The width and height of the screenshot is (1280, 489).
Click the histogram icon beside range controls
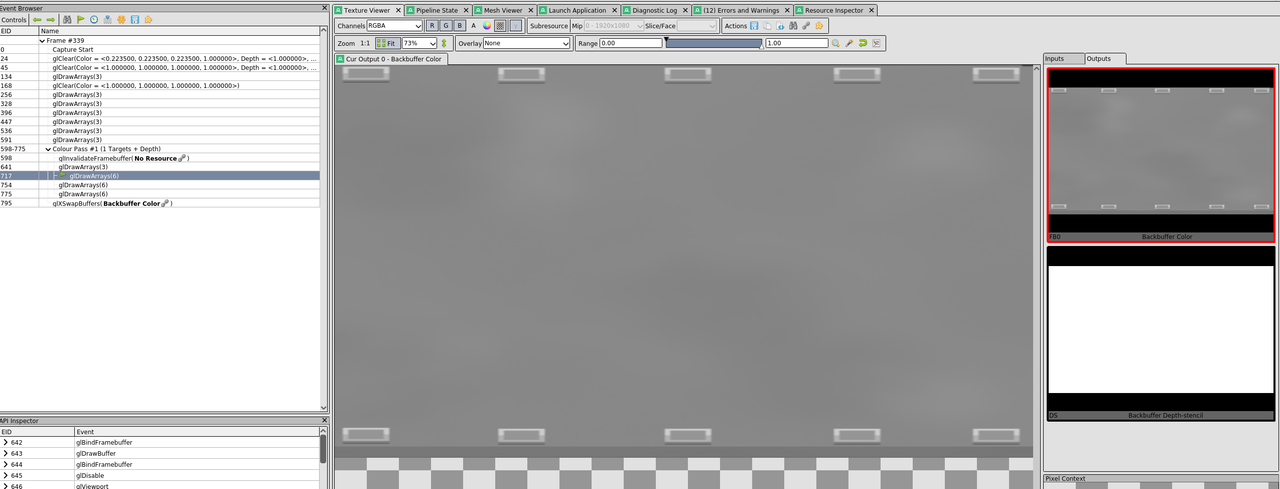[876, 43]
